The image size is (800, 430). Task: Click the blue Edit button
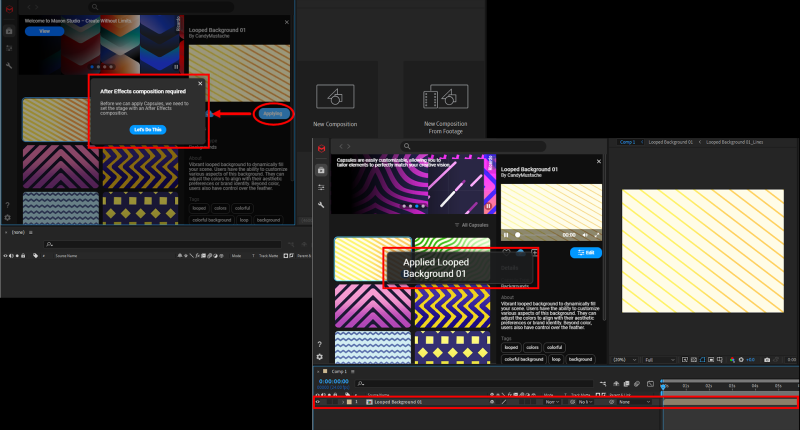(585, 253)
